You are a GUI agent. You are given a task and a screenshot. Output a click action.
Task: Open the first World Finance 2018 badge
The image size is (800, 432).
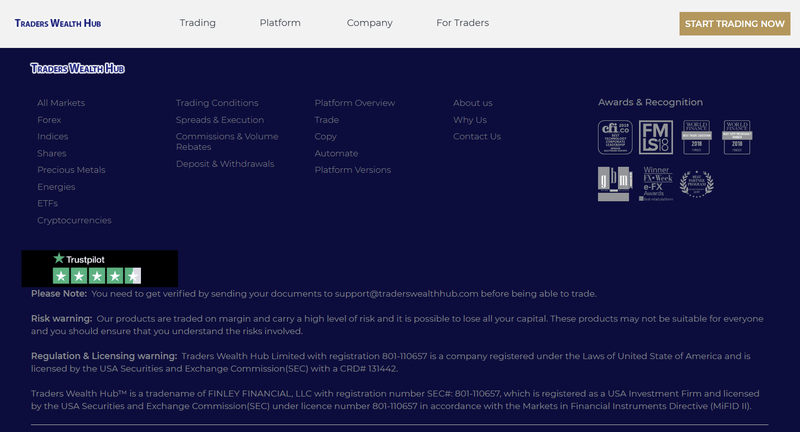point(696,137)
